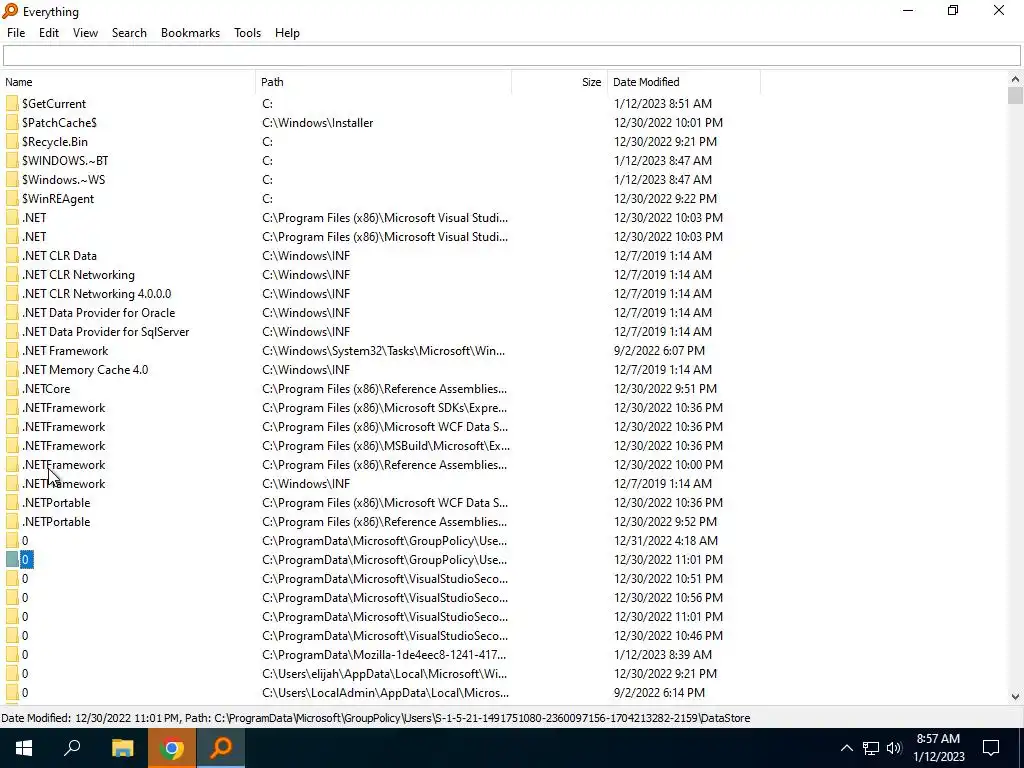Click date 12/31/2022 4:18 AM cell

click(665, 540)
